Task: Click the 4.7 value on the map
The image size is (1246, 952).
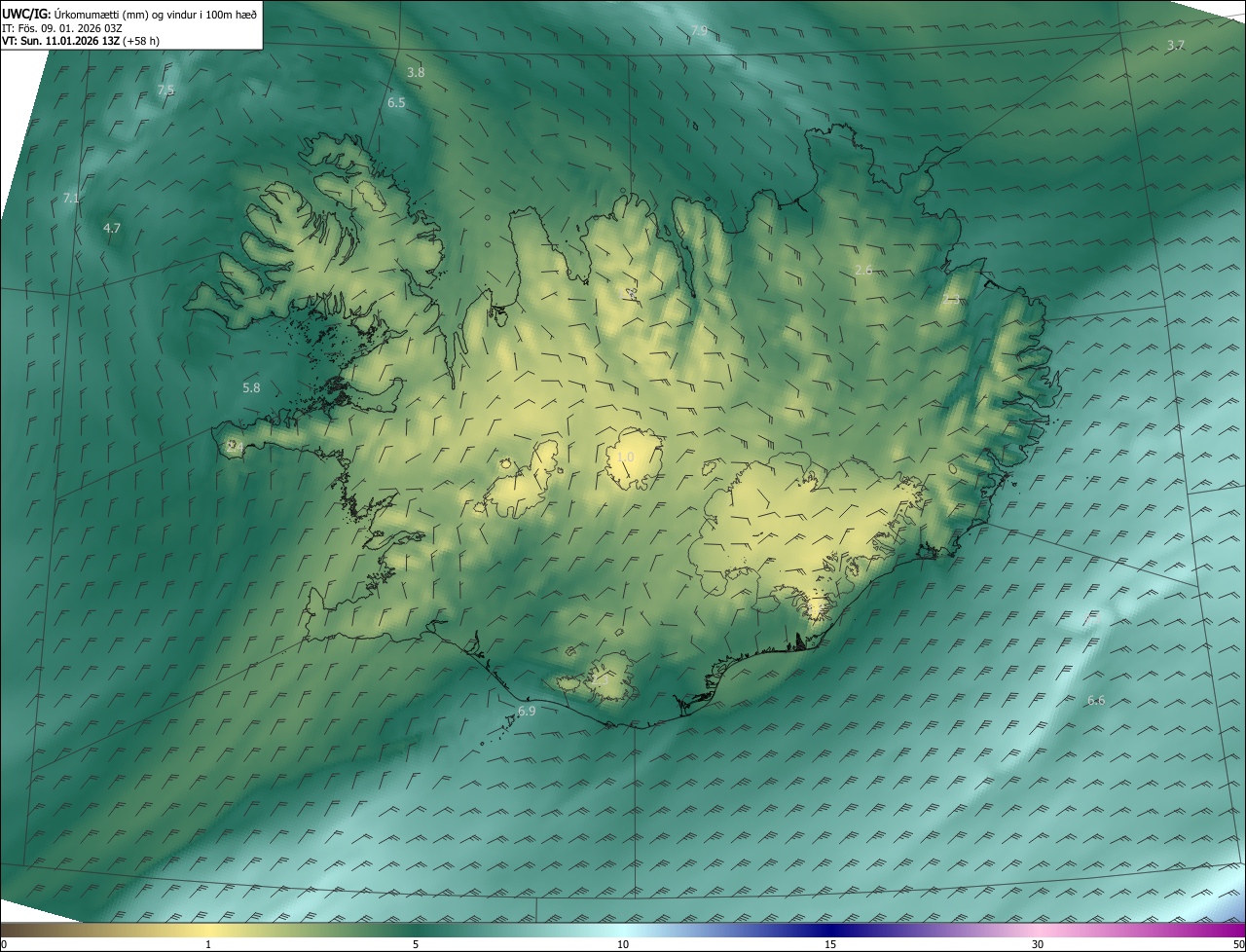Action: 112,228
